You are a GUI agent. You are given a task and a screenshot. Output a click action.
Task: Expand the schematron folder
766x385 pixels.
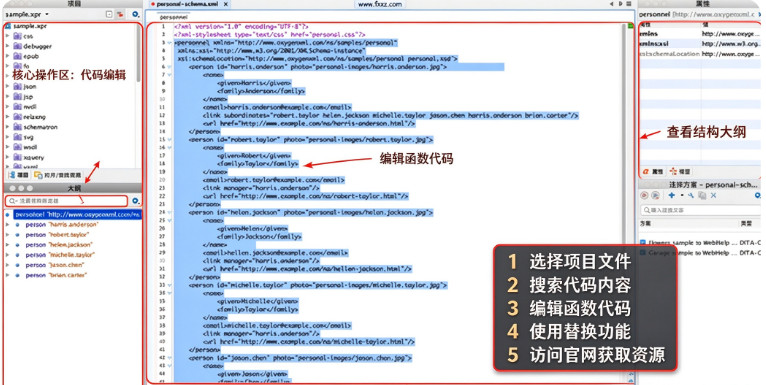click(x=7, y=127)
